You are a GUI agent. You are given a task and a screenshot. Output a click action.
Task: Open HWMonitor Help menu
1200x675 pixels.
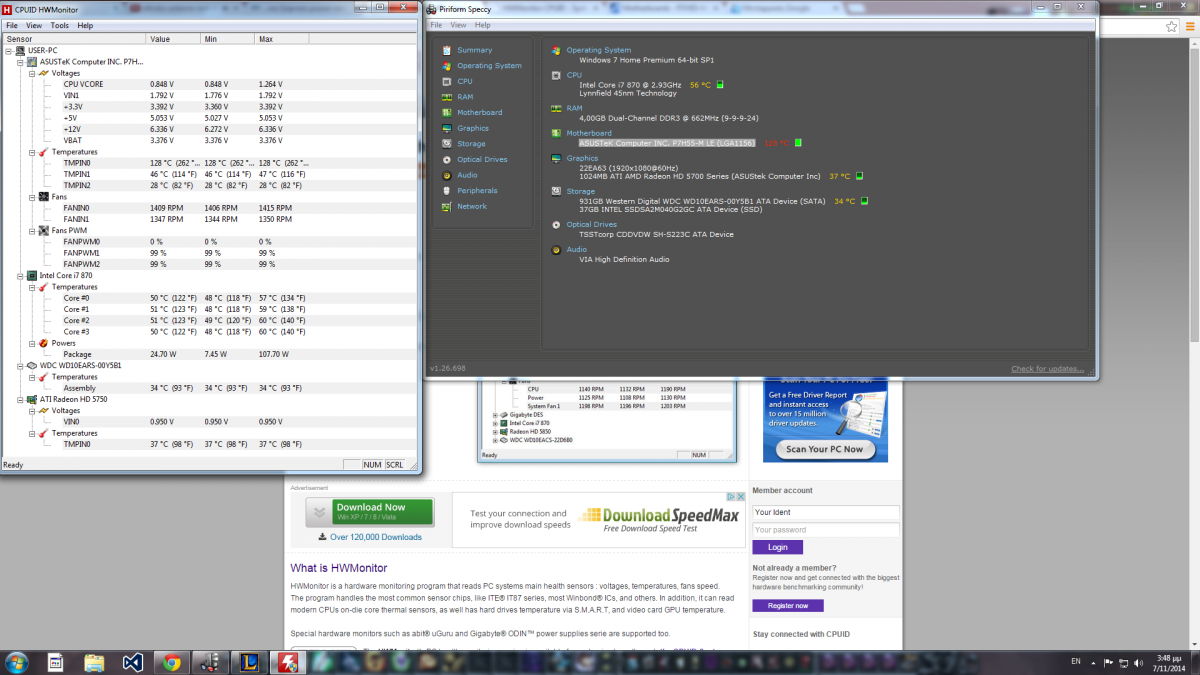[85, 25]
